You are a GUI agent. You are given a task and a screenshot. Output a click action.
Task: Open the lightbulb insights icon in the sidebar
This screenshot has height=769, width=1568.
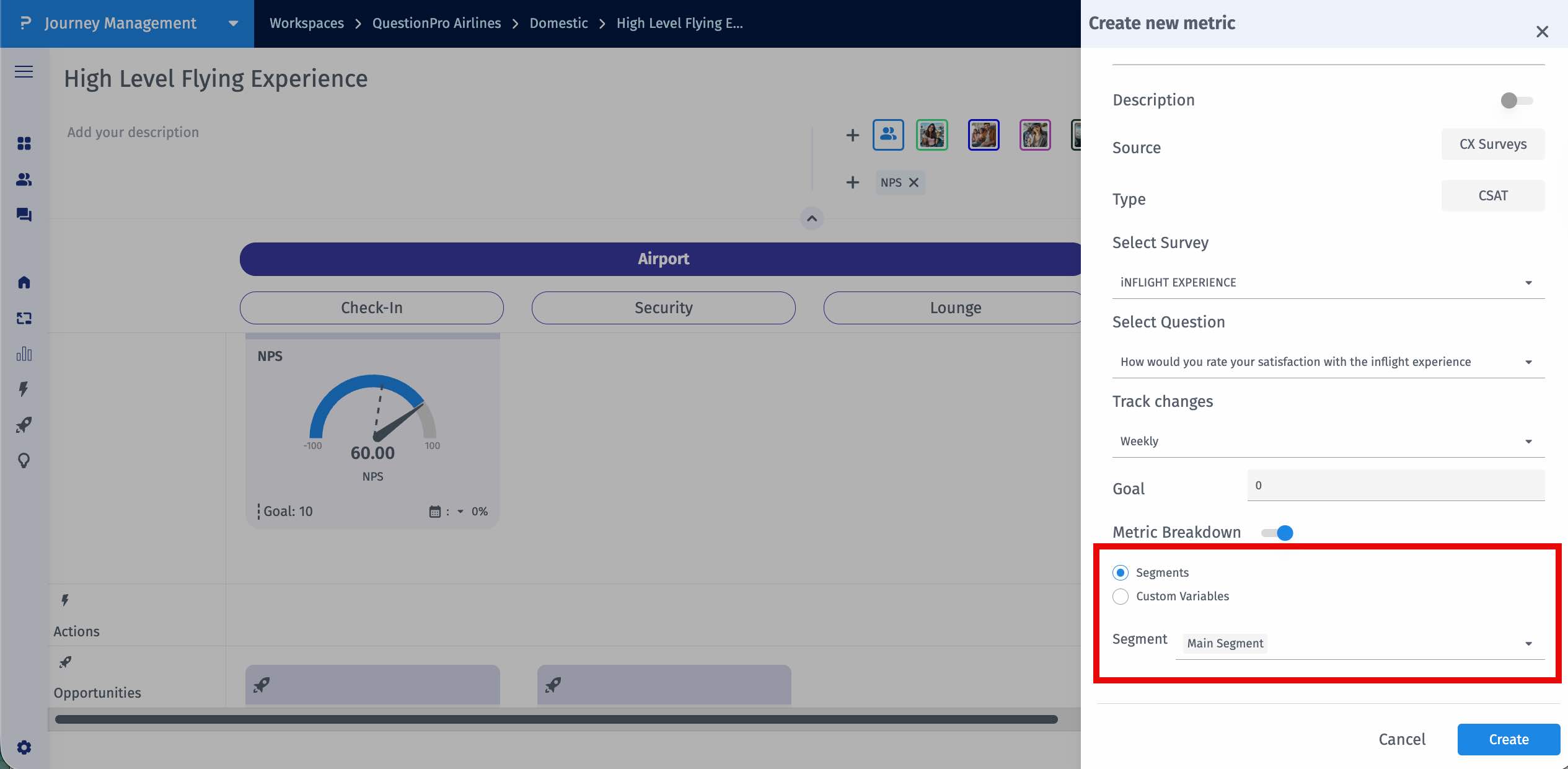(x=24, y=461)
